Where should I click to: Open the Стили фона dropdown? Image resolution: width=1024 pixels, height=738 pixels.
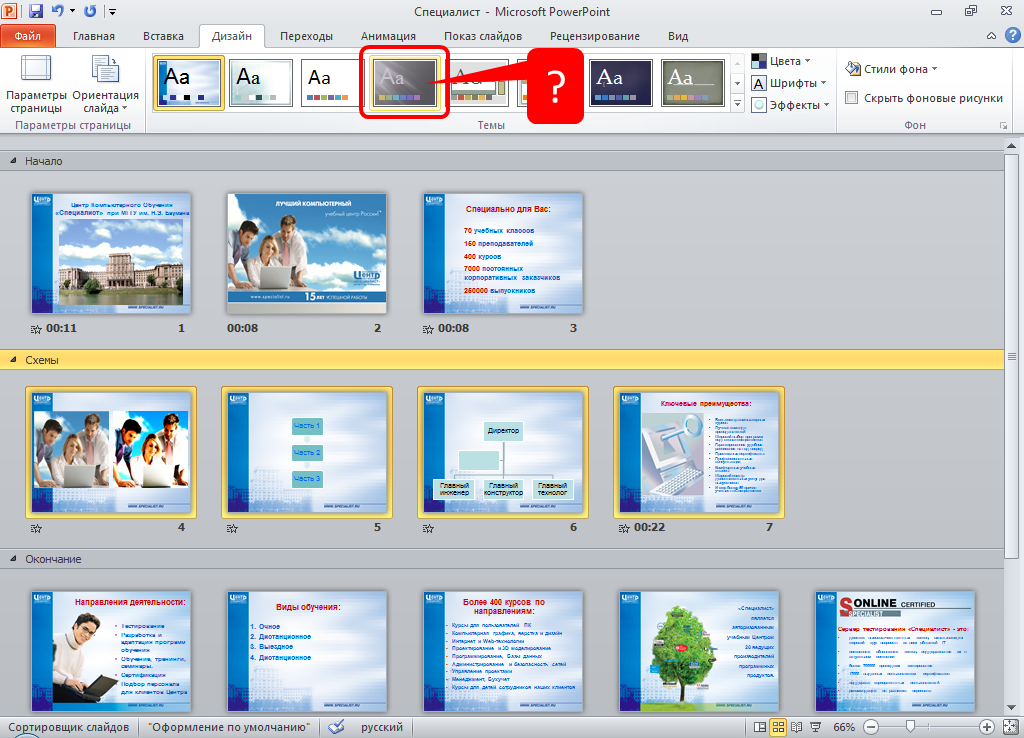click(x=892, y=69)
